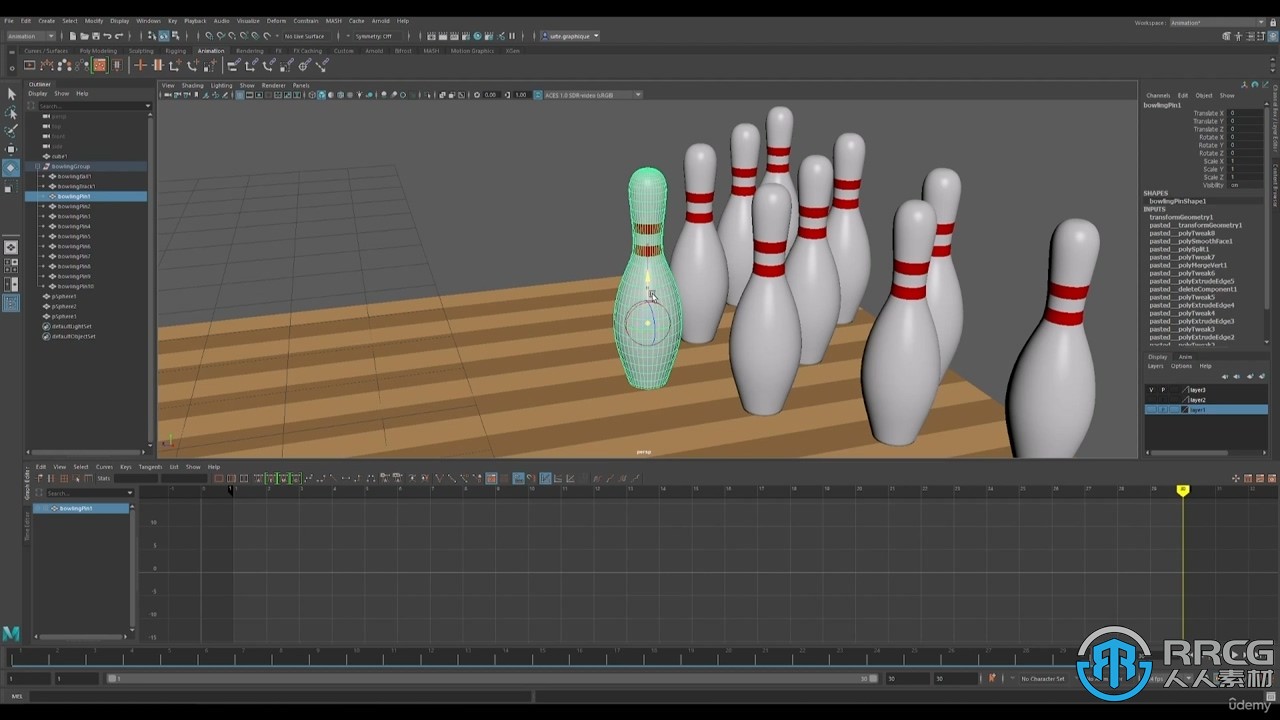Select pSphere2 in the Outliner
The image size is (1280, 720).
tap(65, 306)
